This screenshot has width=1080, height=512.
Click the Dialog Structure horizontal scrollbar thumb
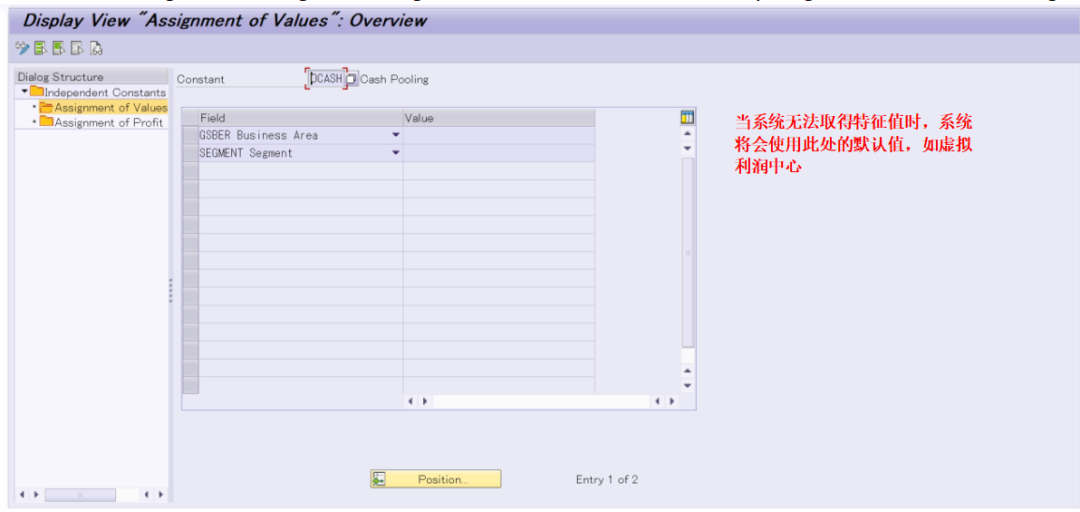pyautogui.click(x=80, y=495)
